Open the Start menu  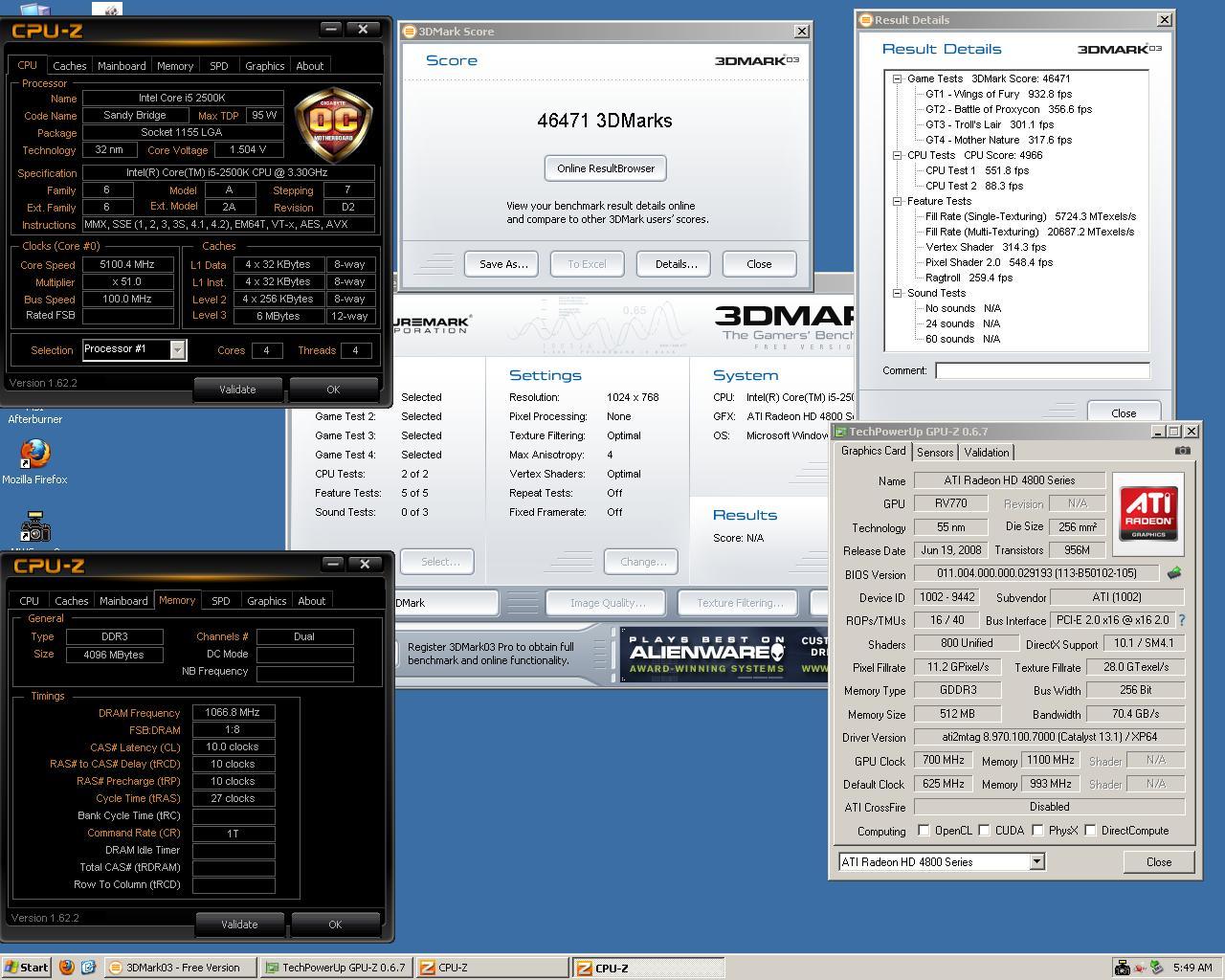[x=26, y=968]
